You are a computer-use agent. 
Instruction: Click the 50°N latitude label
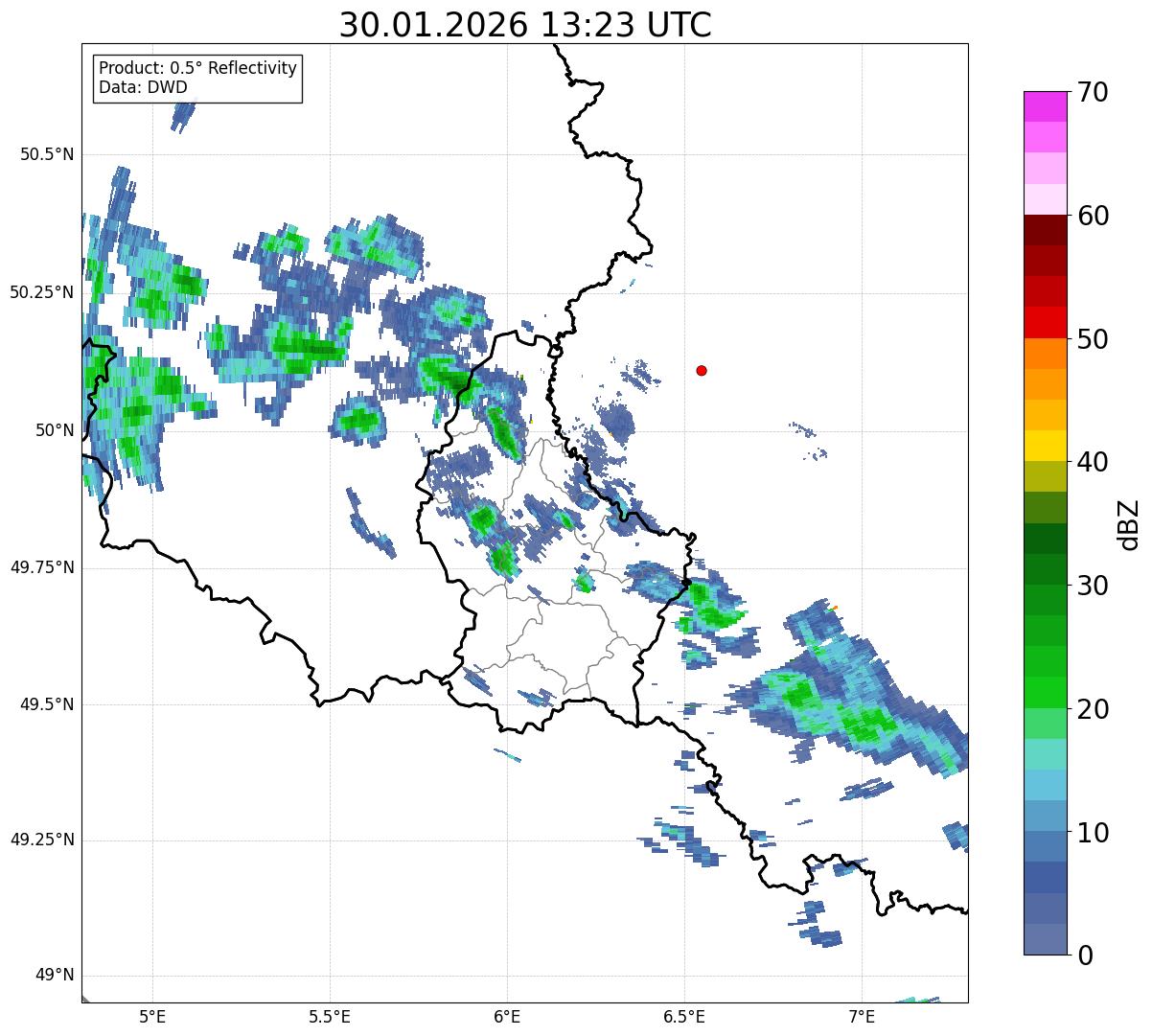click(54, 430)
